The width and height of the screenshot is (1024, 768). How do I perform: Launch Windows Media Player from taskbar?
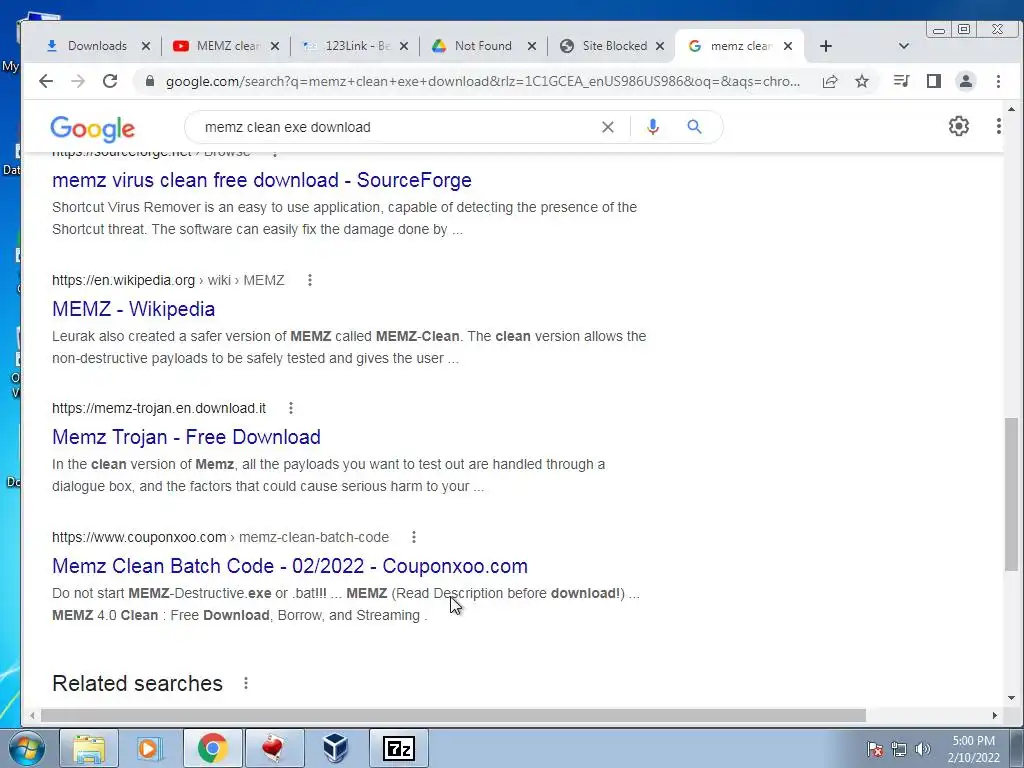coord(150,748)
